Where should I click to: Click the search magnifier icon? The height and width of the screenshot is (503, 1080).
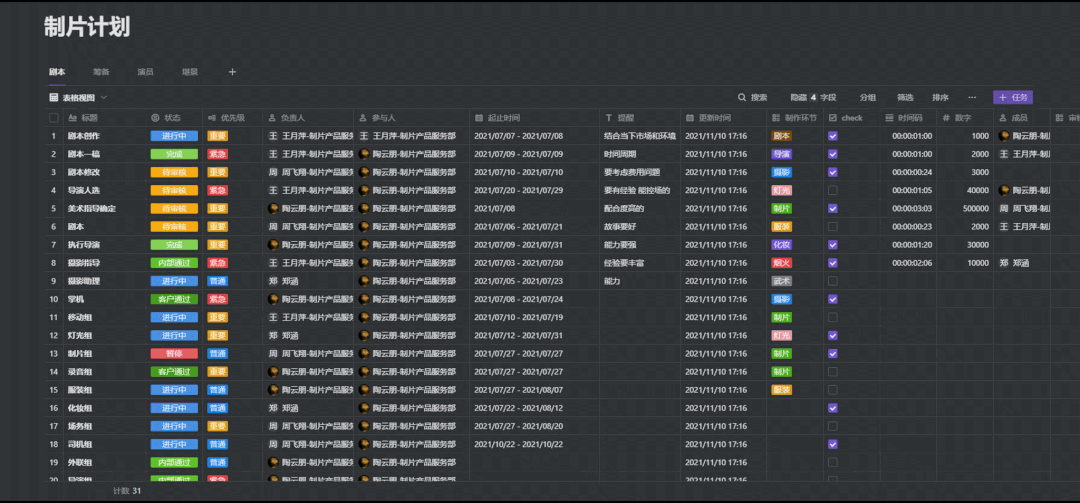point(742,98)
